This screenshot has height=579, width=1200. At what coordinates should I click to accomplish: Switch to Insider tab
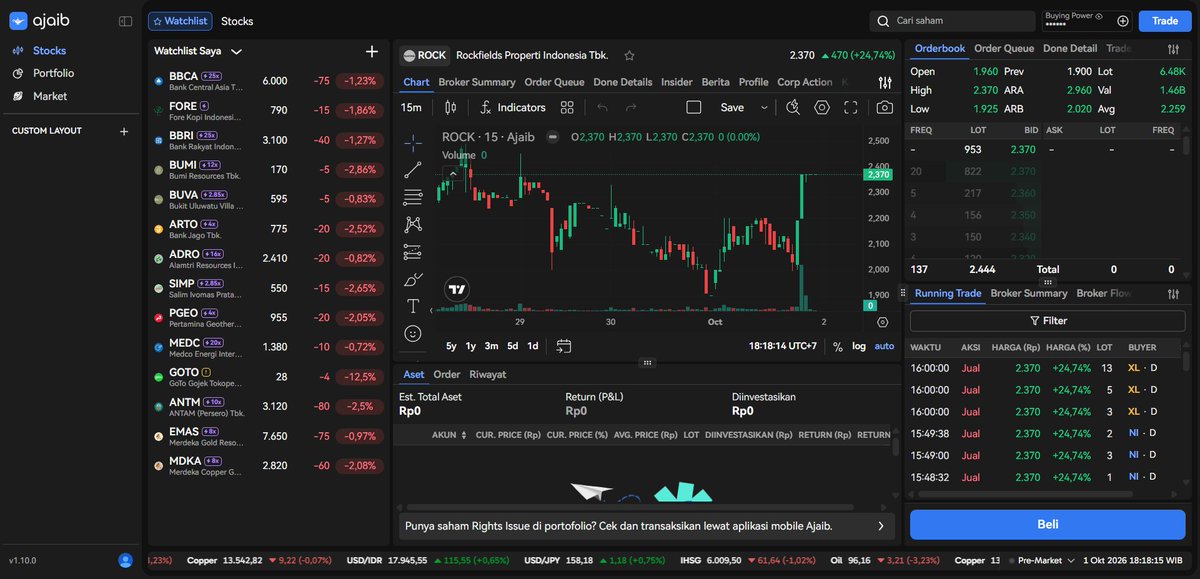(676, 82)
